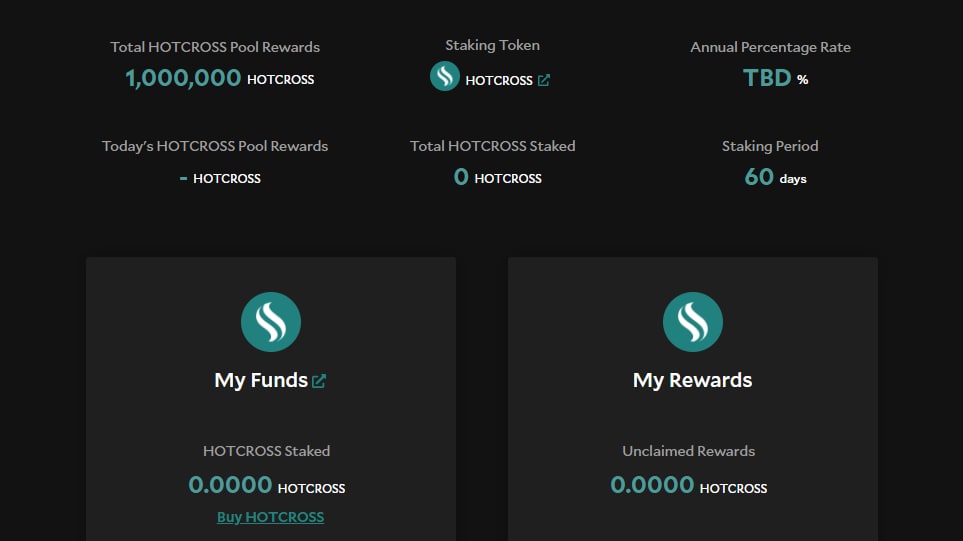The image size is (963, 541).
Task: Click the My Rewards heading
Action: [692, 380]
